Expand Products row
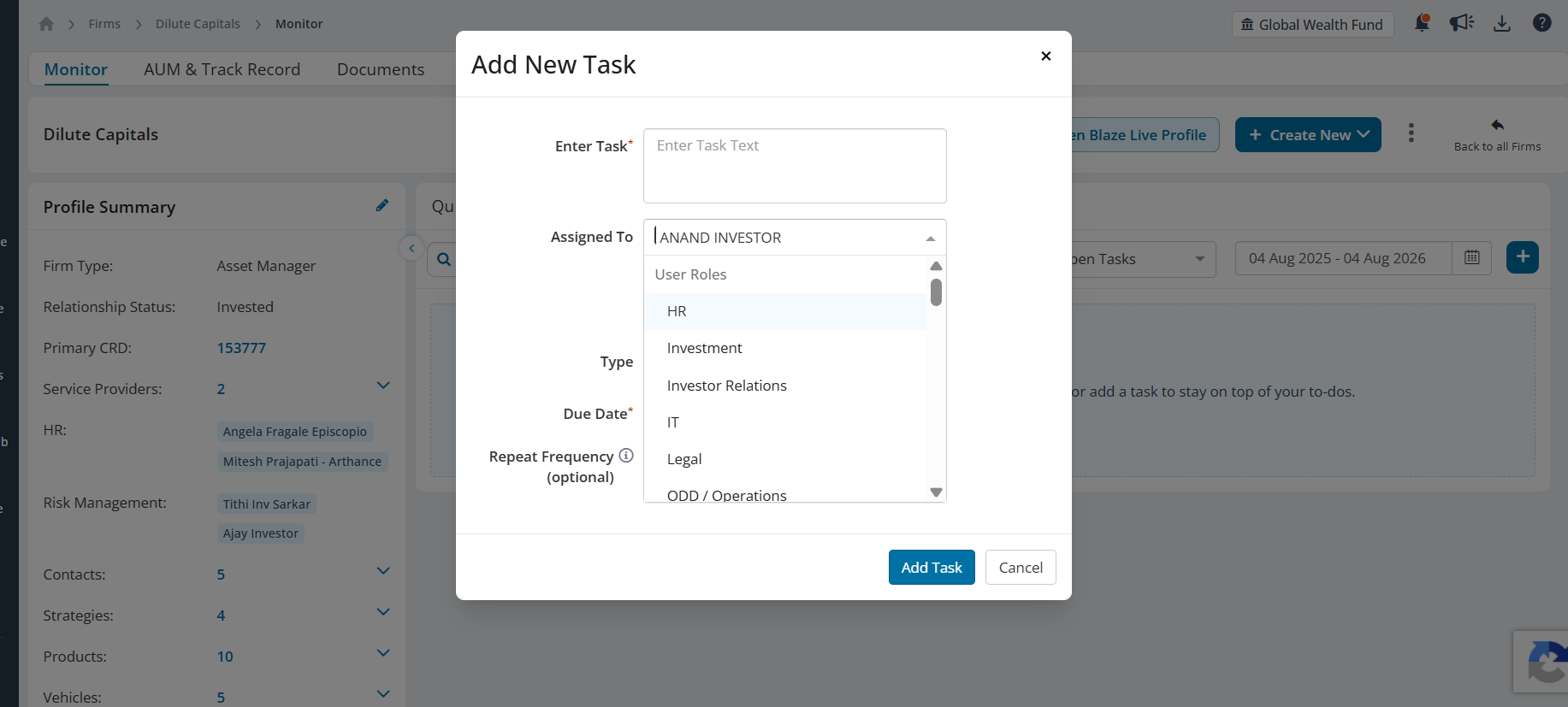1568x707 pixels. [x=383, y=654]
